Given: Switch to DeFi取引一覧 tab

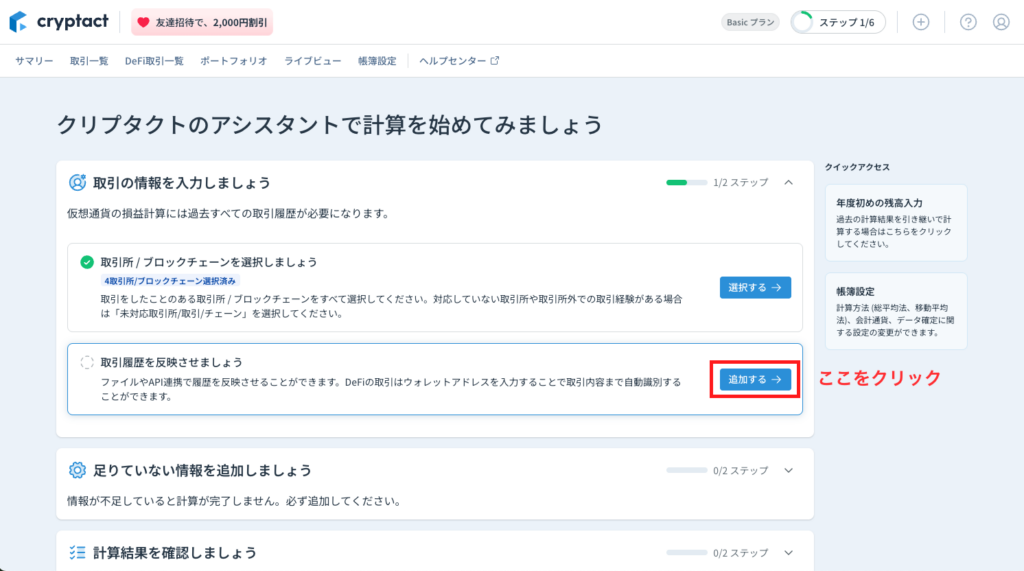Looking at the screenshot, I should [x=154, y=61].
